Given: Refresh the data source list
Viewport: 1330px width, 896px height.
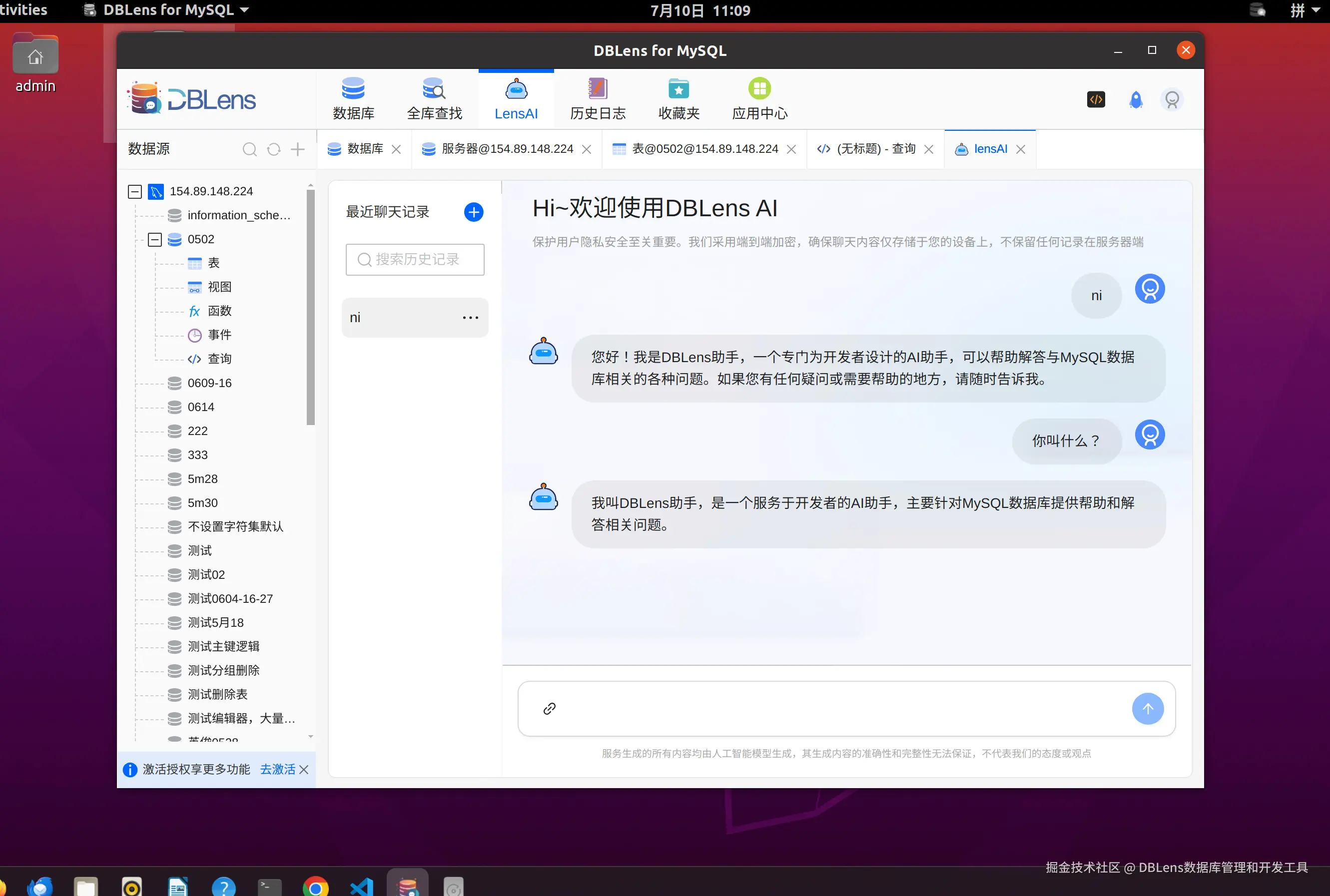Looking at the screenshot, I should [274, 149].
